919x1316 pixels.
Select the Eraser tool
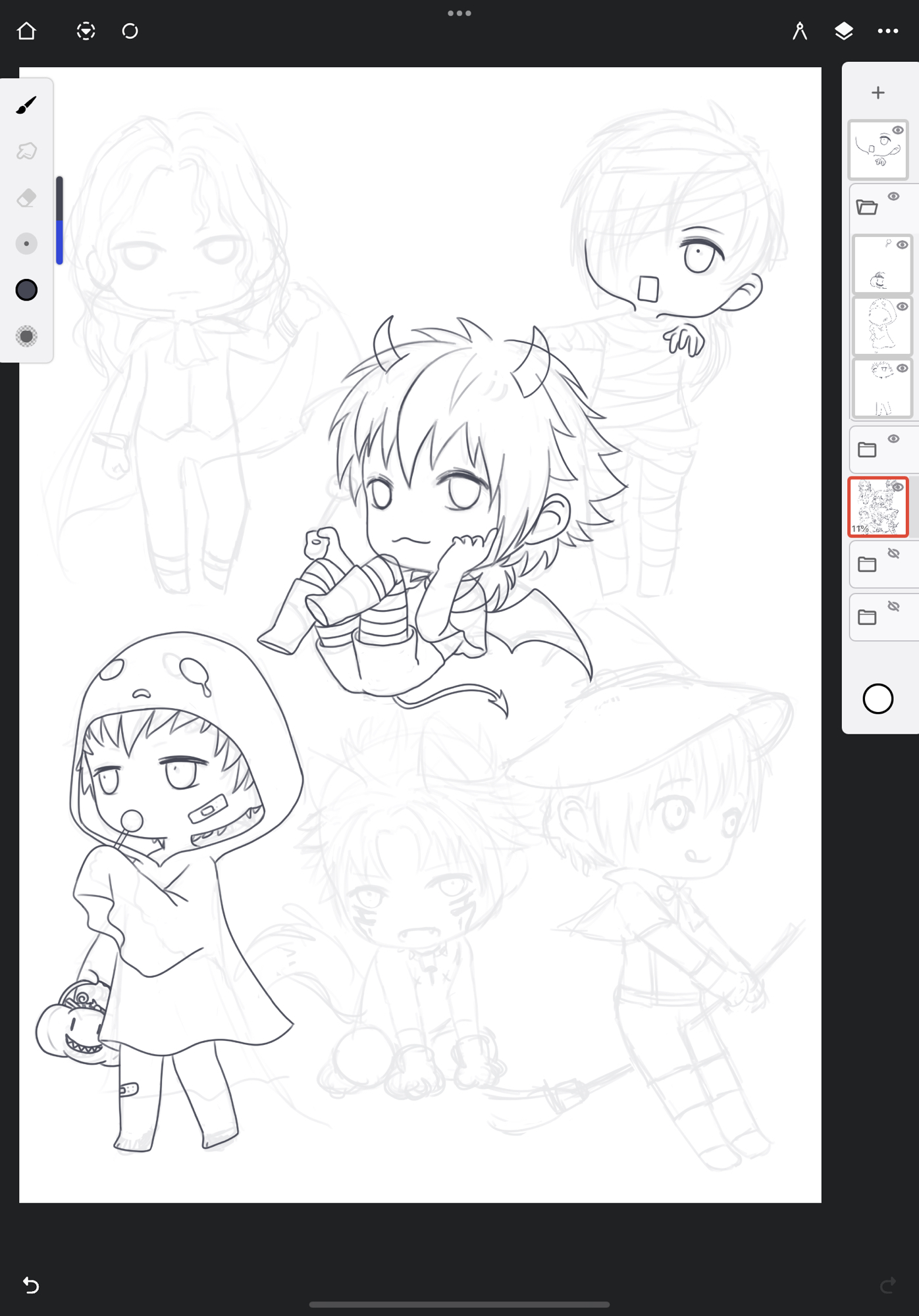pyautogui.click(x=26, y=197)
